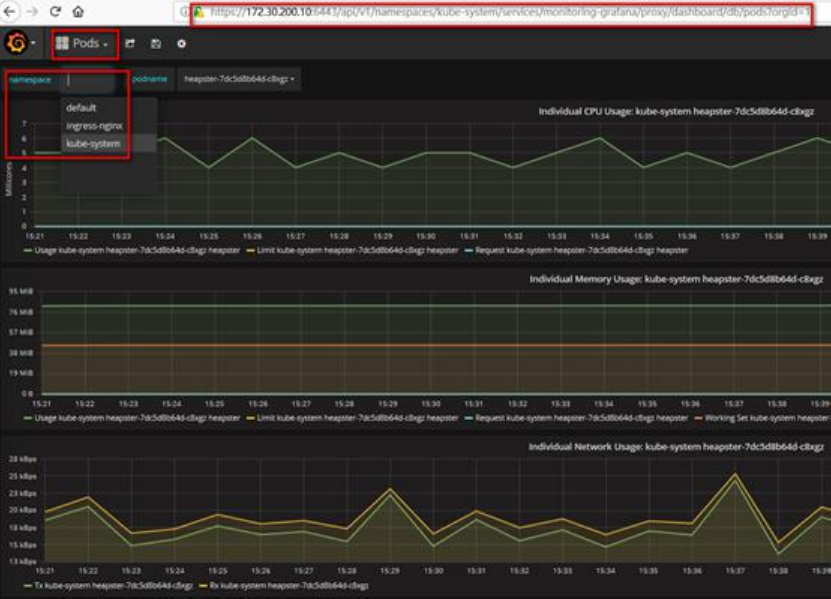Open the Pods dashboard picker dropdown
This screenshot has height=599, width=831.
click(83, 44)
